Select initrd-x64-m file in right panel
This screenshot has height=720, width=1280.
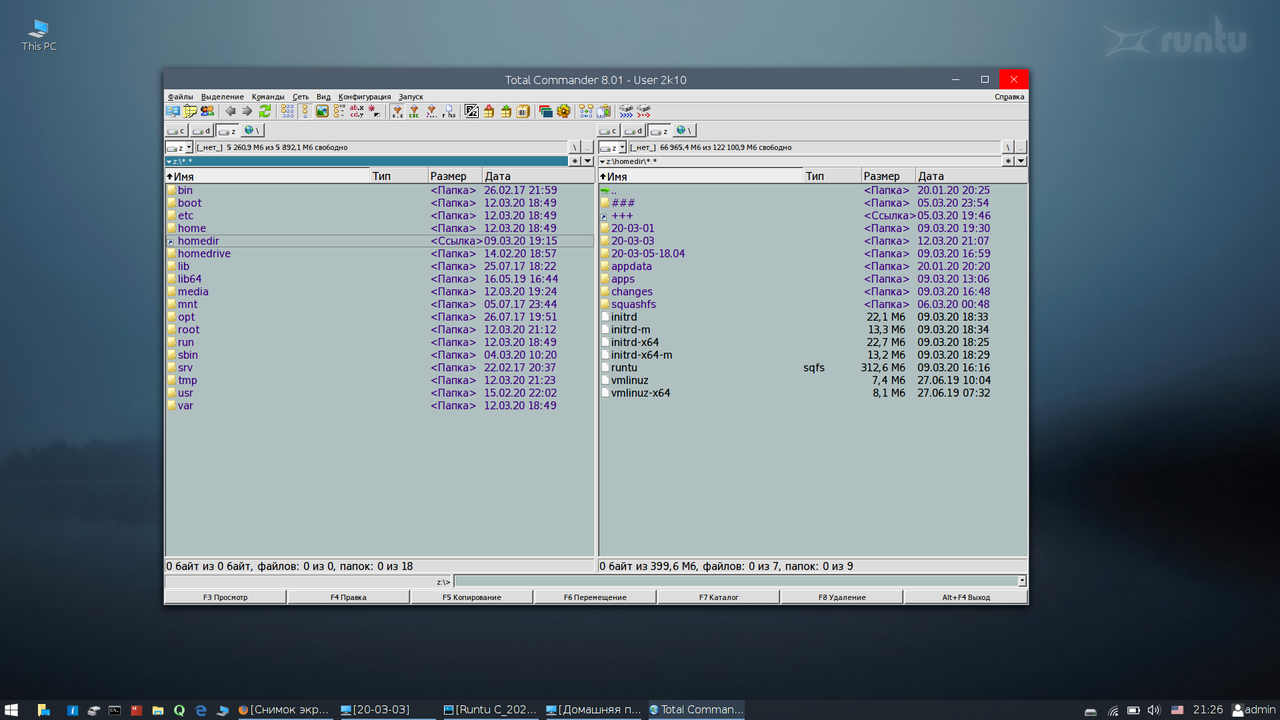point(813,355)
